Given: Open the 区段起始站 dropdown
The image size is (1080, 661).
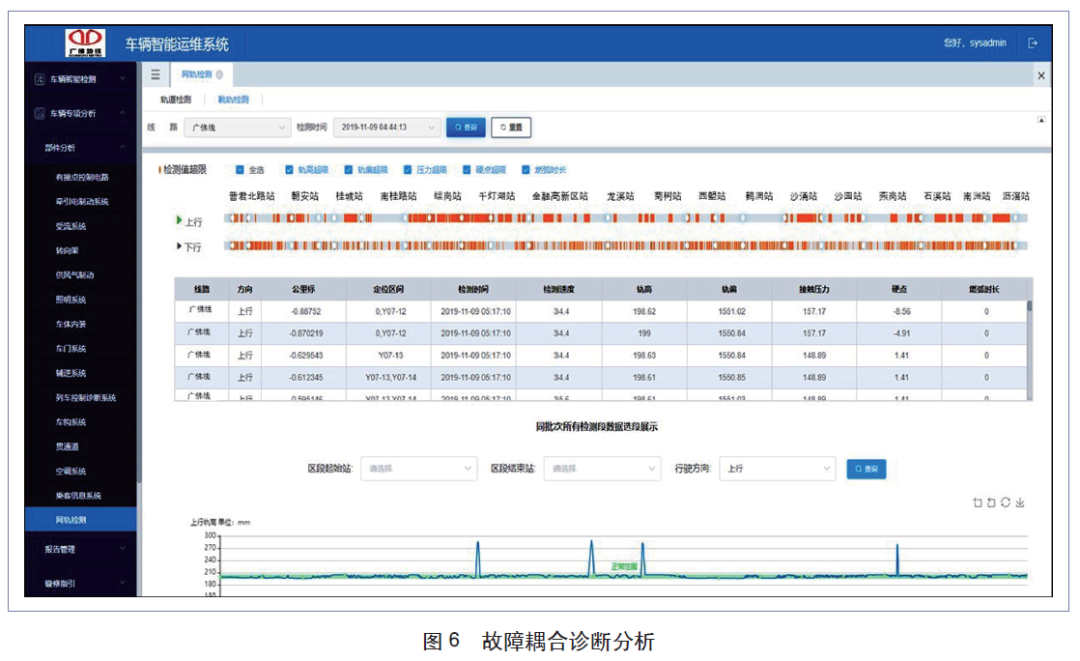Looking at the screenshot, I should (419, 468).
